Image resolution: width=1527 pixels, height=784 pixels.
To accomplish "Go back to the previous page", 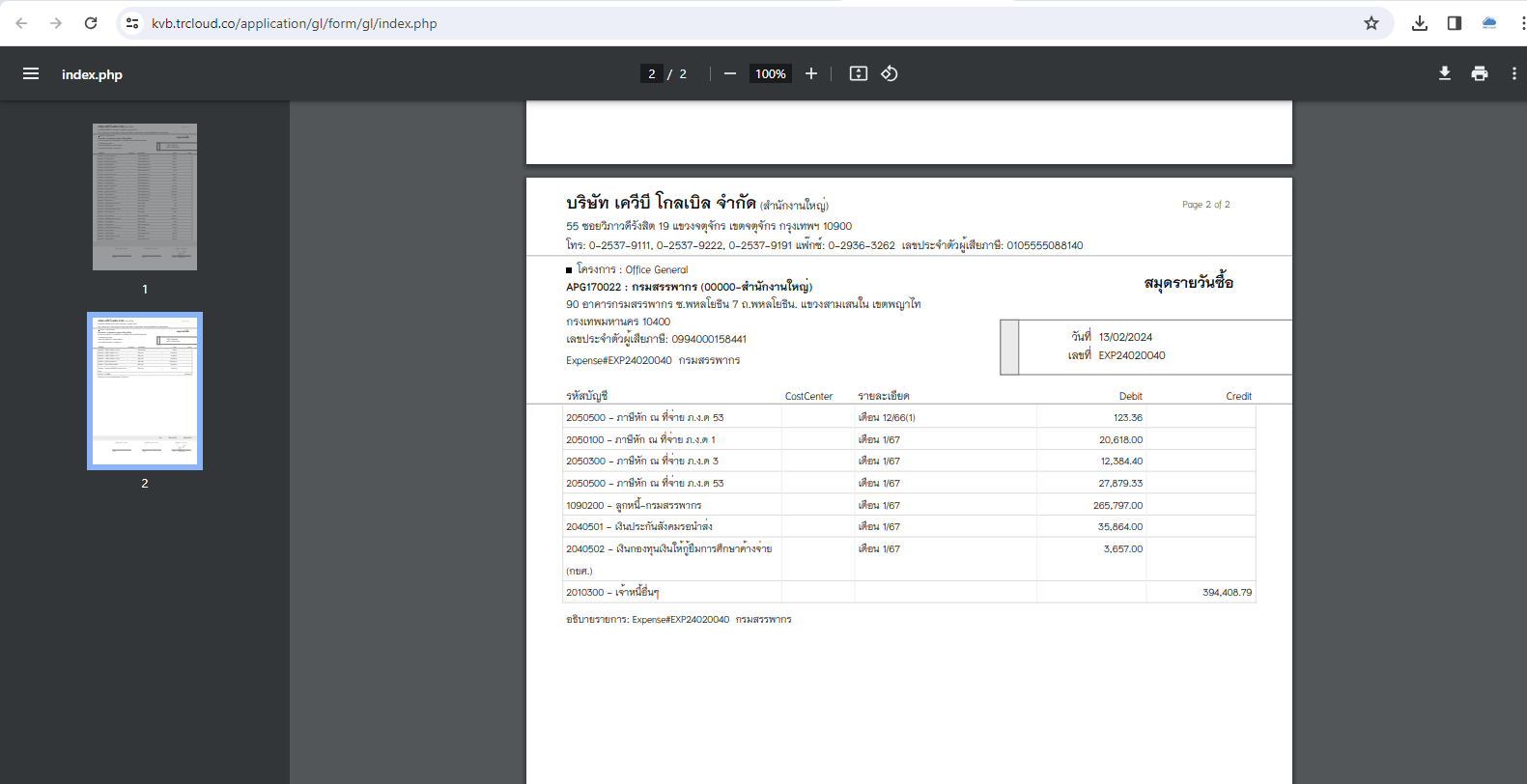I will (x=21, y=23).
